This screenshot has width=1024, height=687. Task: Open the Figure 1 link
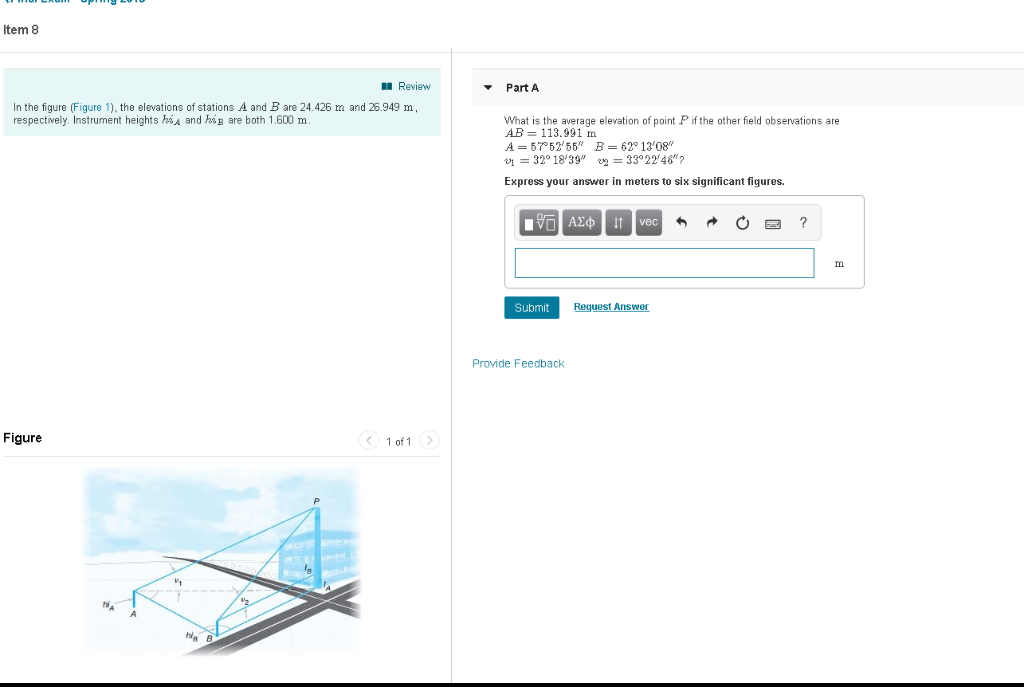click(x=93, y=107)
